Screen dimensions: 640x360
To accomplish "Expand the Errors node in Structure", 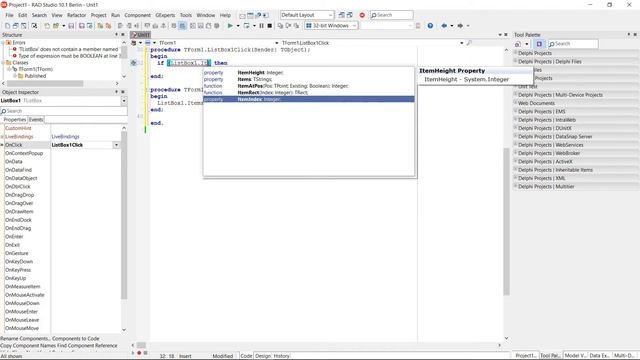I will tap(3, 42).
